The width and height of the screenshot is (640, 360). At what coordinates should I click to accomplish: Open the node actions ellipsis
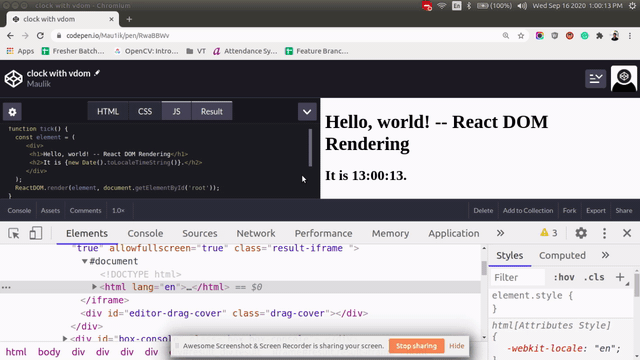(6, 287)
